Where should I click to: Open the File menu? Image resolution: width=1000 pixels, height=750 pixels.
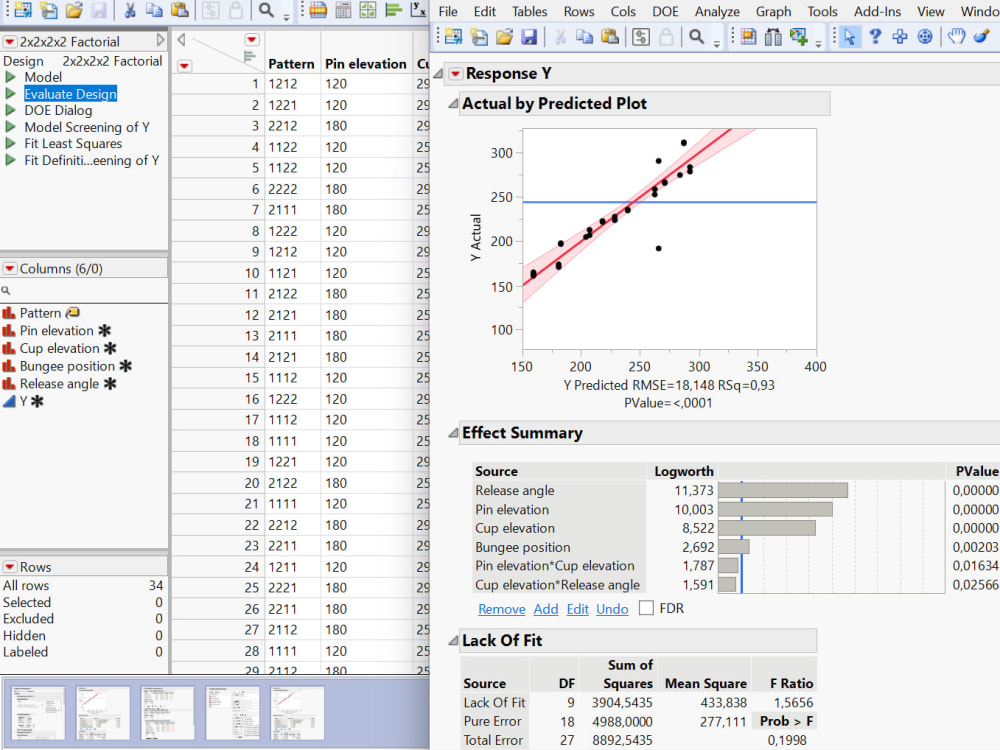[x=448, y=11]
